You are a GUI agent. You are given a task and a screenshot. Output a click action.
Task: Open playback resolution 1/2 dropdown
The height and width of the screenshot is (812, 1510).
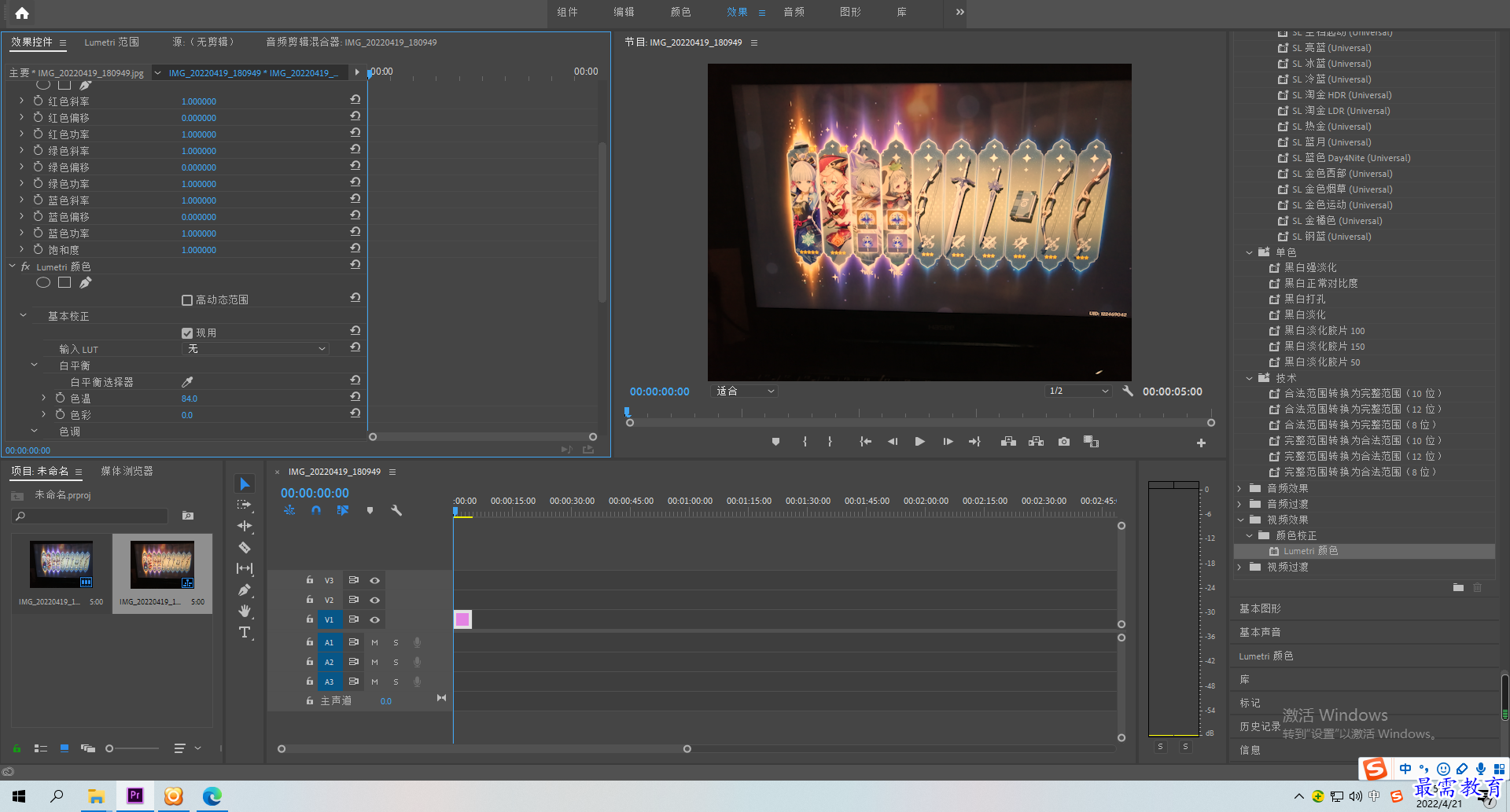coord(1077,391)
